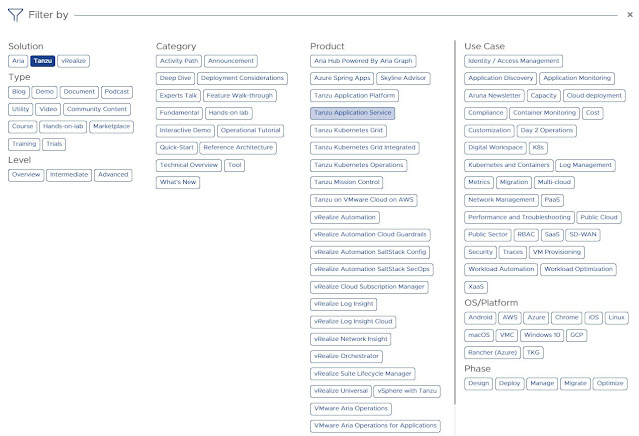Viewport: 639px width, 436px height.
Task: Choose the Course type tag
Action: [x=22, y=127]
